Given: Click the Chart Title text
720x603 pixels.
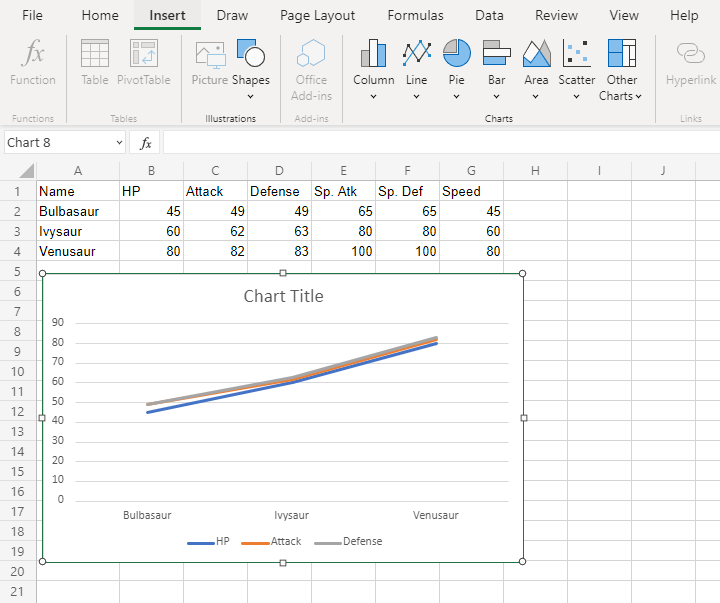Looking at the screenshot, I should coord(284,296).
